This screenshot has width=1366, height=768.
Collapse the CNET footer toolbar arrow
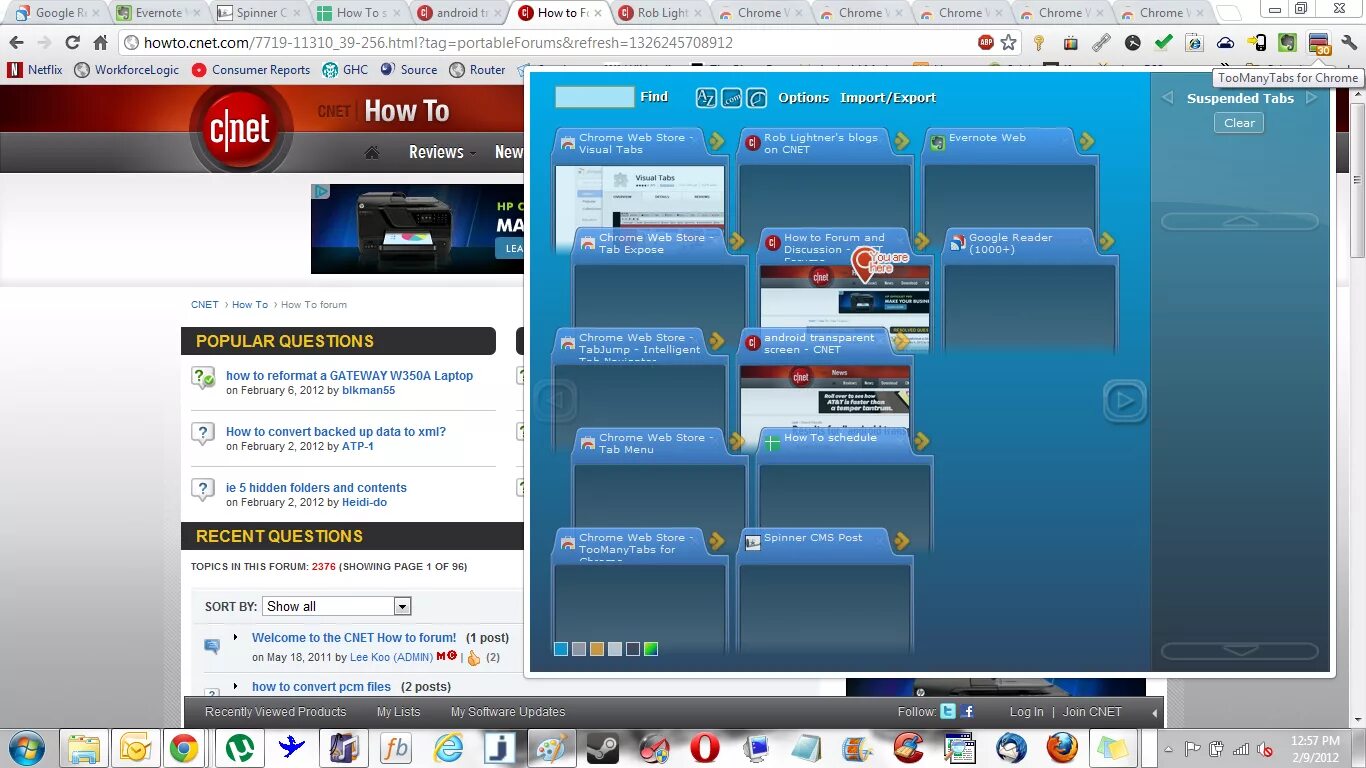[1155, 713]
